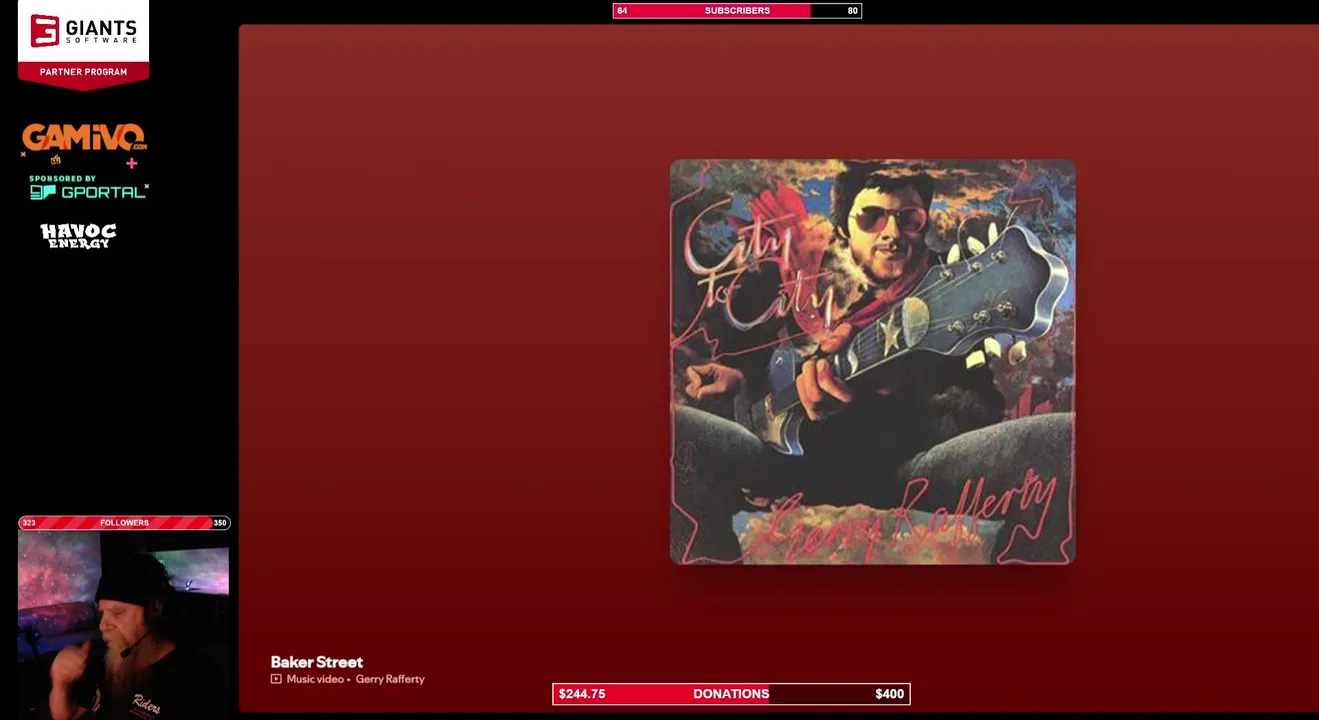Click the Giants Software Partner Program logo

(x=83, y=44)
